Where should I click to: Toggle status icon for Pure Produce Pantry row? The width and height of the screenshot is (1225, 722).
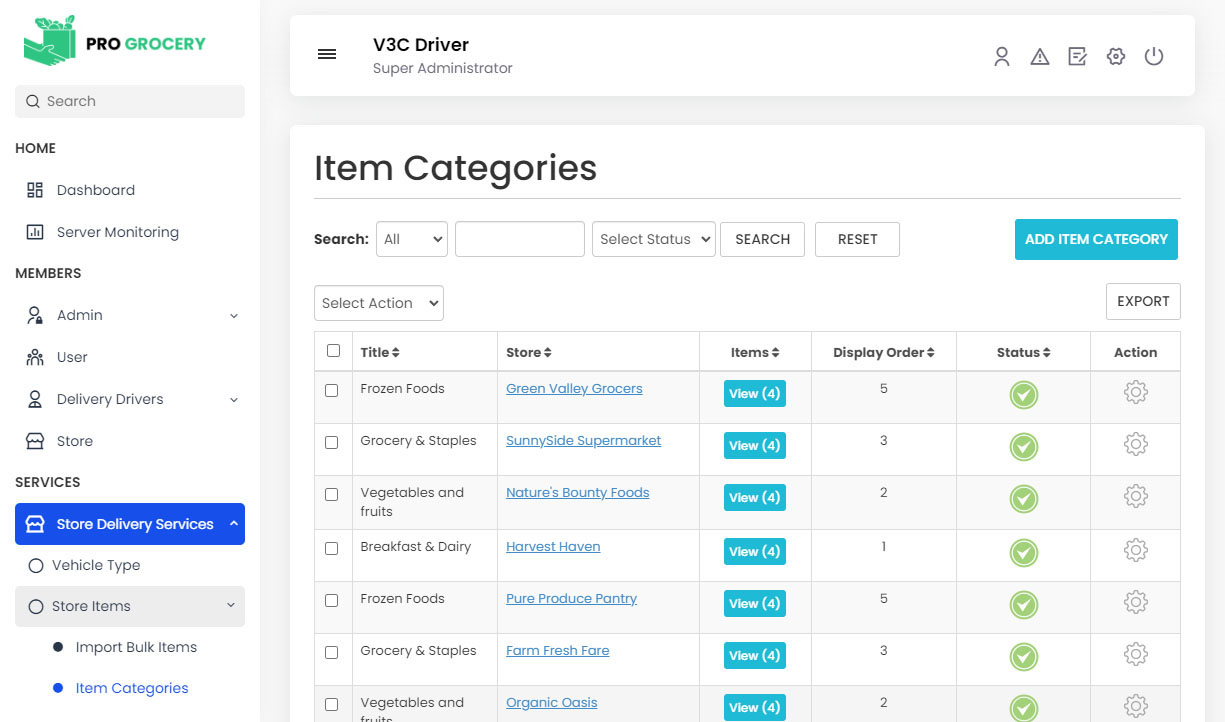[1023, 605]
